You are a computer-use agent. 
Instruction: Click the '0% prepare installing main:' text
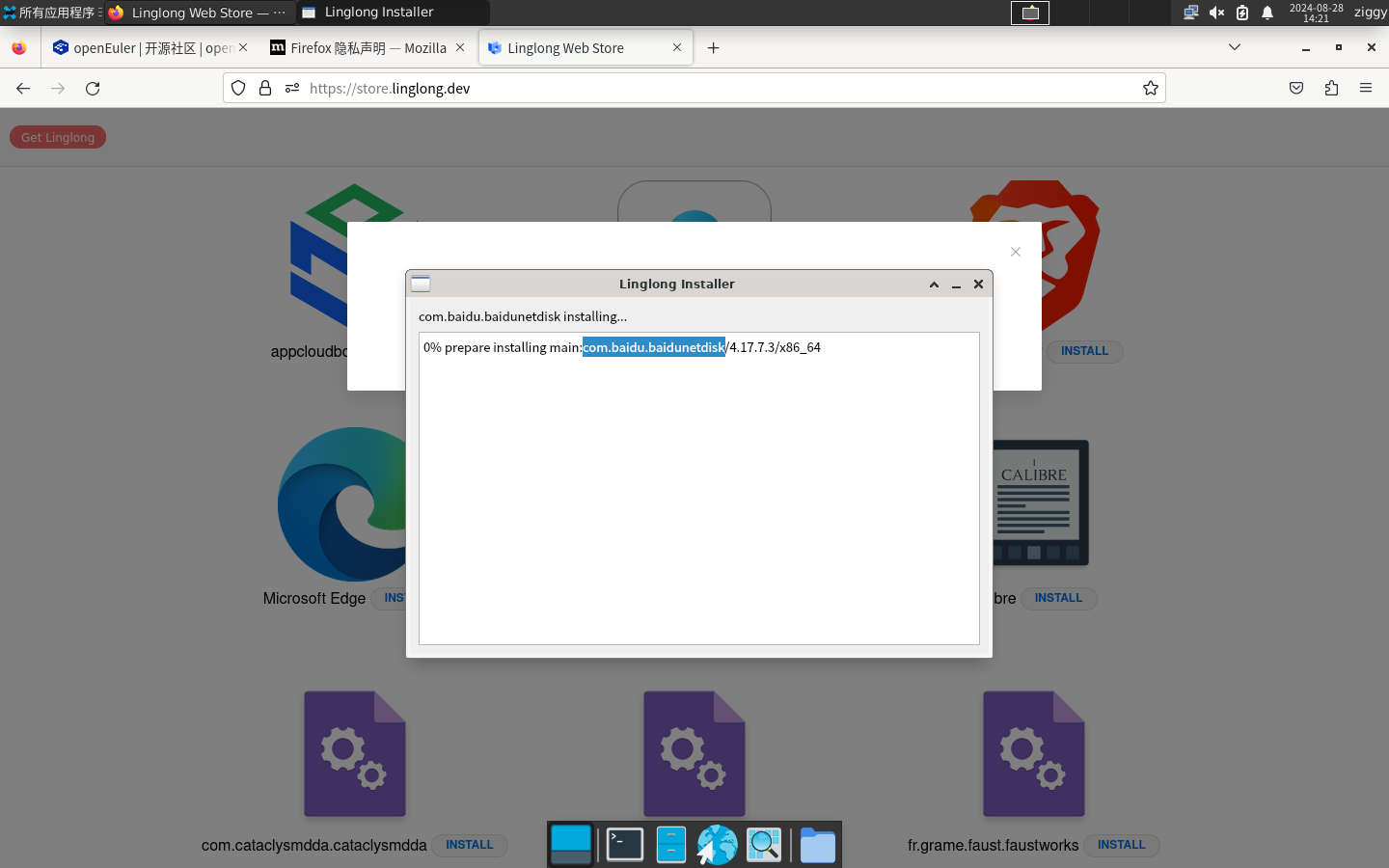pyautogui.click(x=503, y=347)
